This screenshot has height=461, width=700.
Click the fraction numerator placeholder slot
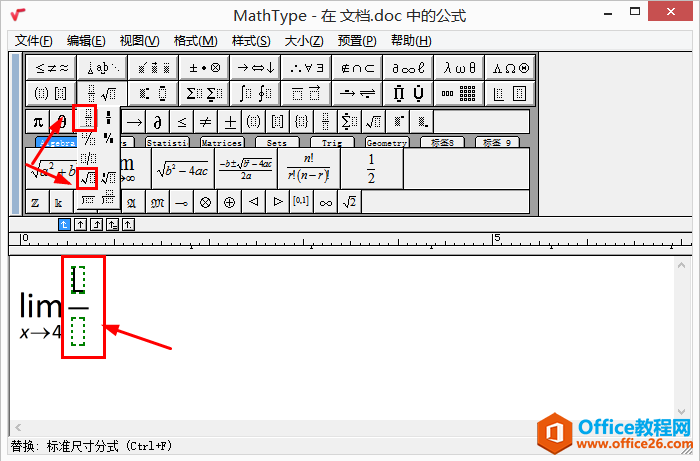(78, 280)
